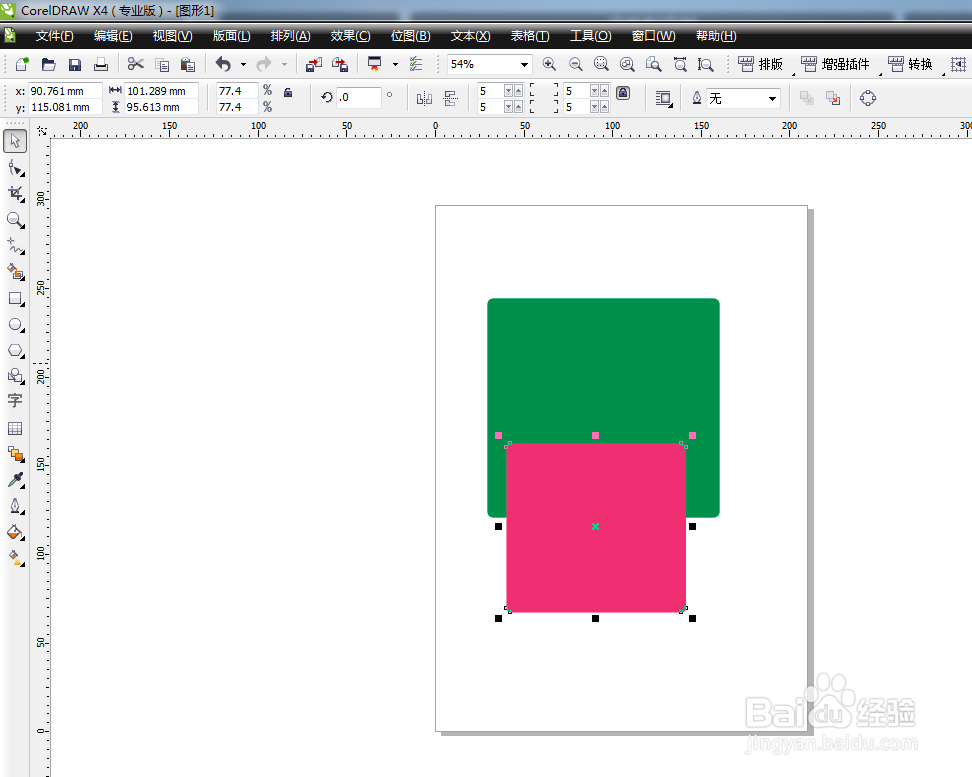Cut selection with scissors icon
The height and width of the screenshot is (777, 972).
tap(135, 64)
